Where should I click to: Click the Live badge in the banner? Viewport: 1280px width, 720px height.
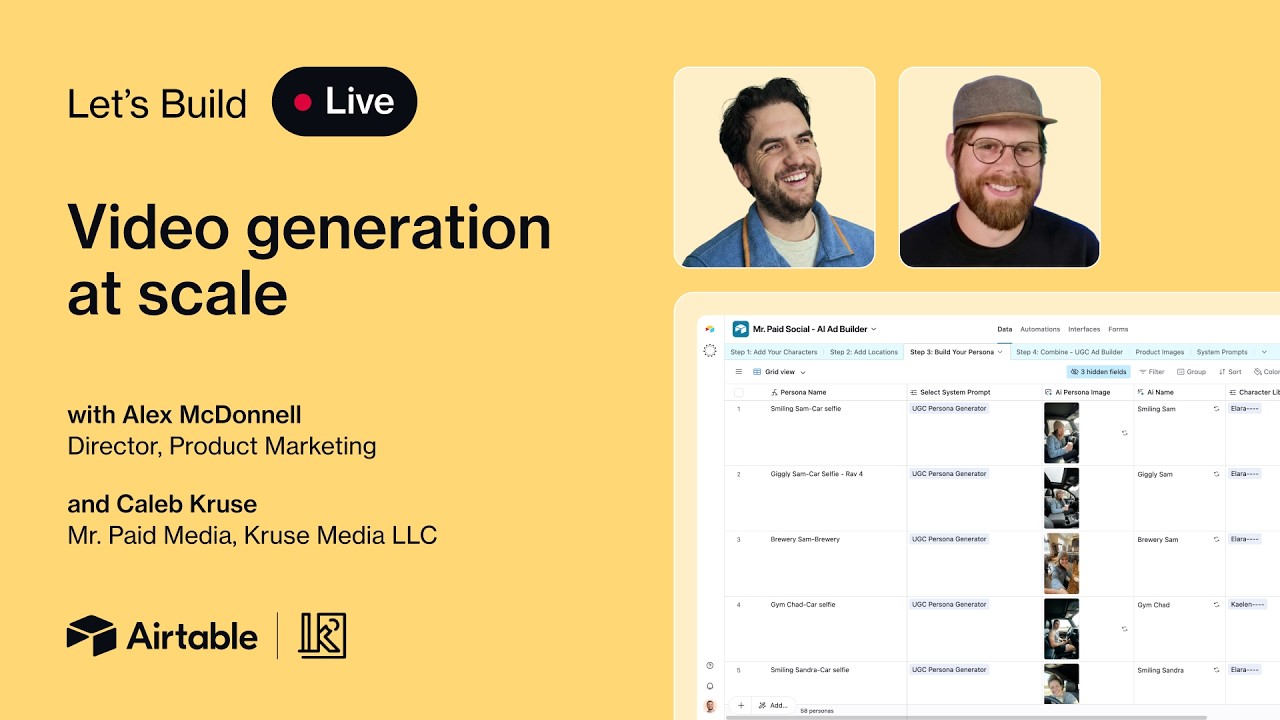(345, 102)
